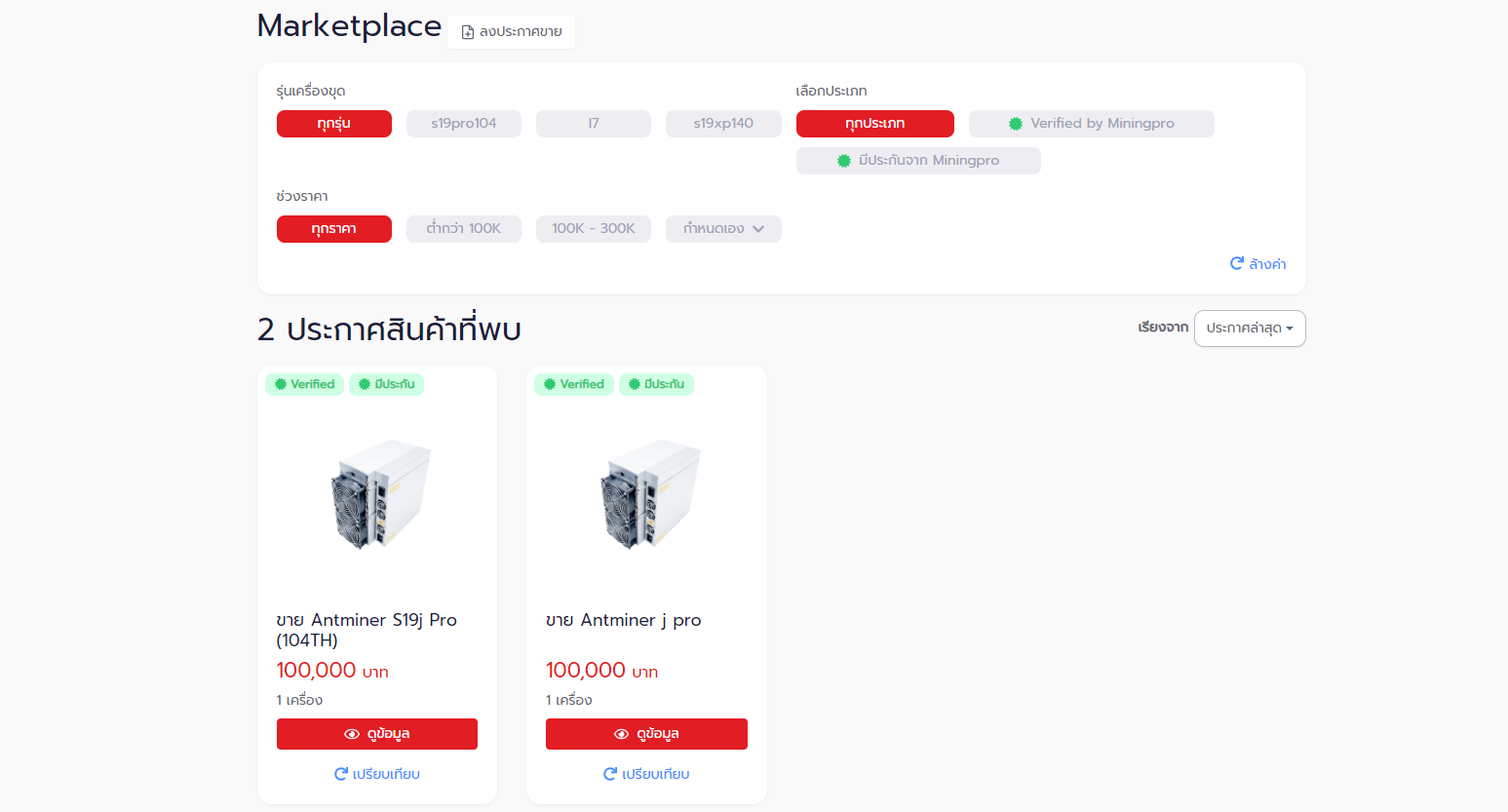
Task: Open the ประกาศล่าสุด sort dropdown
Action: coord(1250,329)
